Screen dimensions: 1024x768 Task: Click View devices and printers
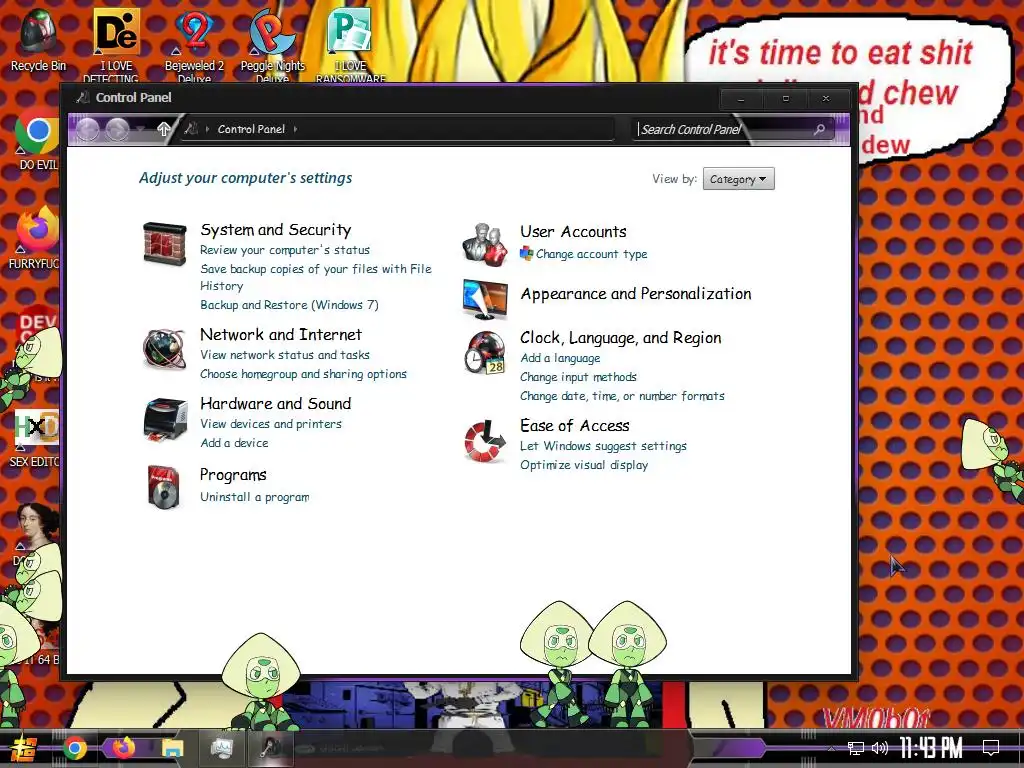(271, 424)
